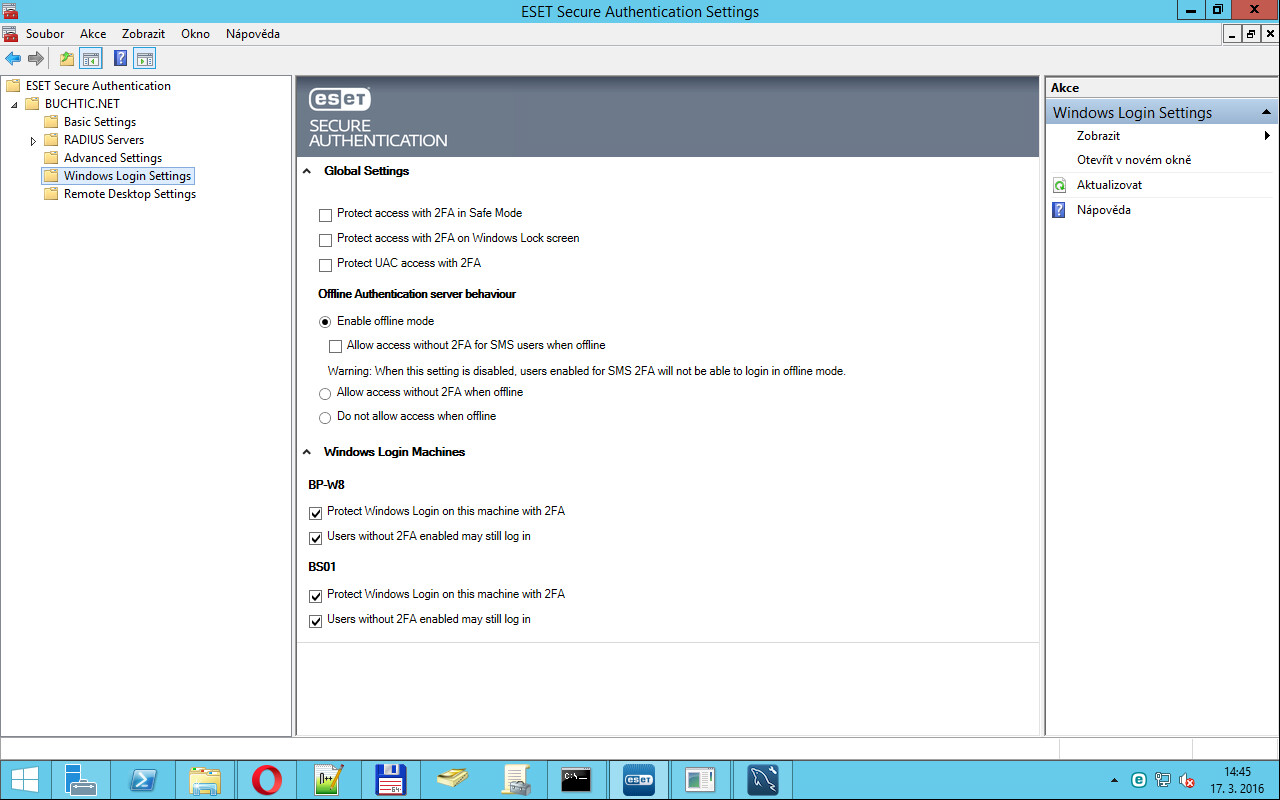Open the floppy-disk hex editor taskbar icon
1280x800 pixels.
[x=390, y=779]
